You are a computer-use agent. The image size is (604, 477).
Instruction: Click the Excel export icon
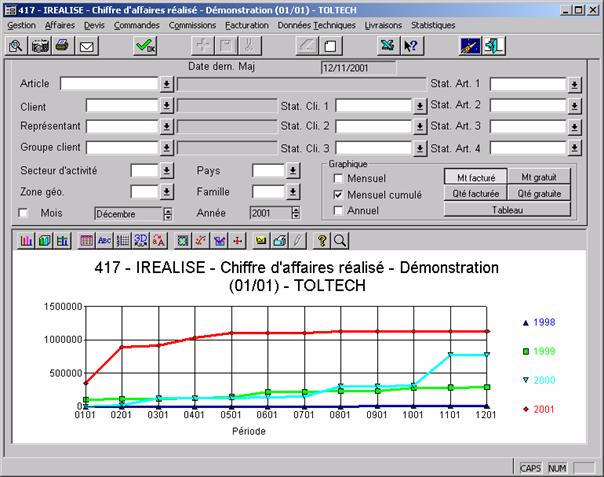[388, 46]
